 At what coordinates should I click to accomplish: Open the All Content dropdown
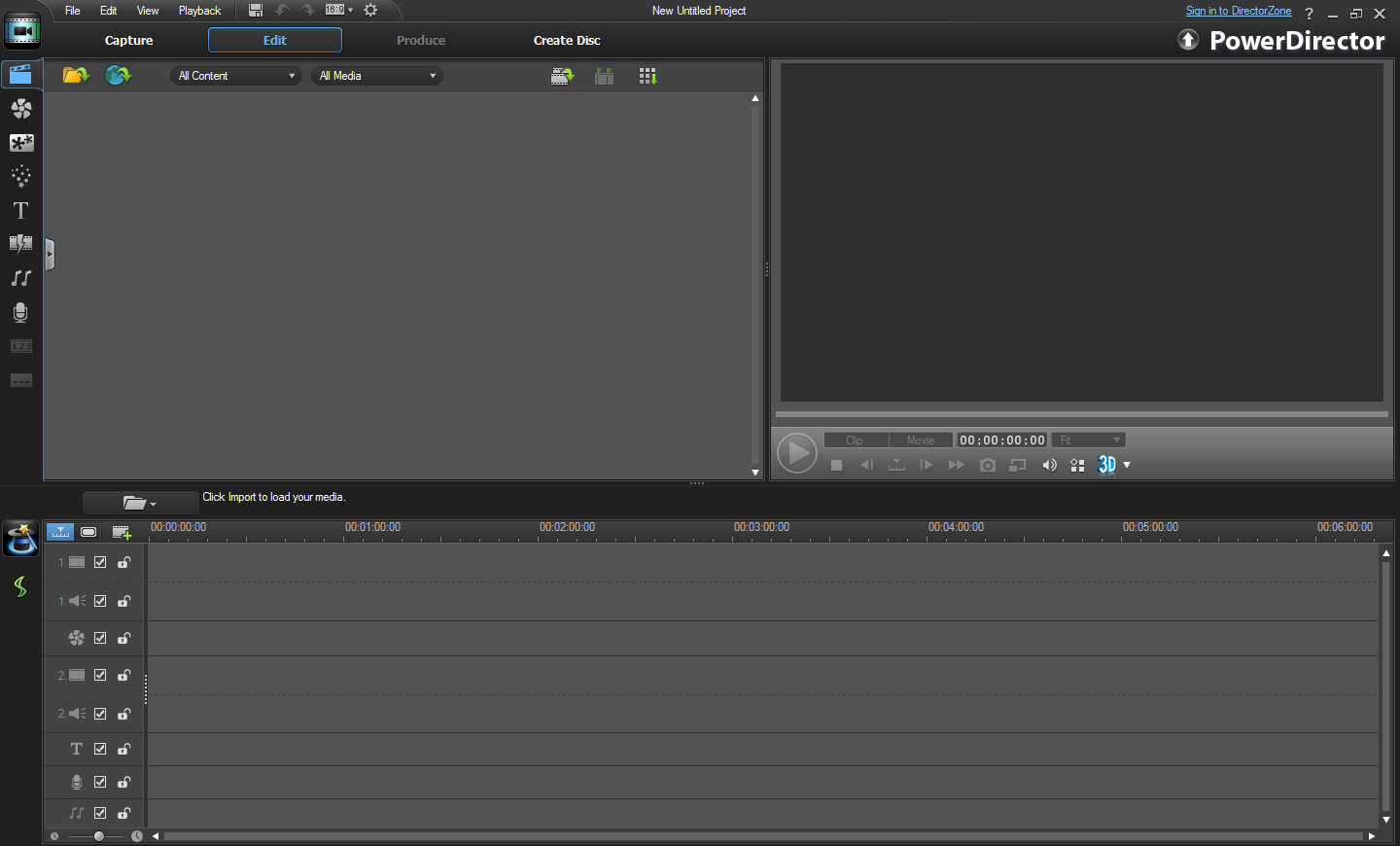pos(236,76)
